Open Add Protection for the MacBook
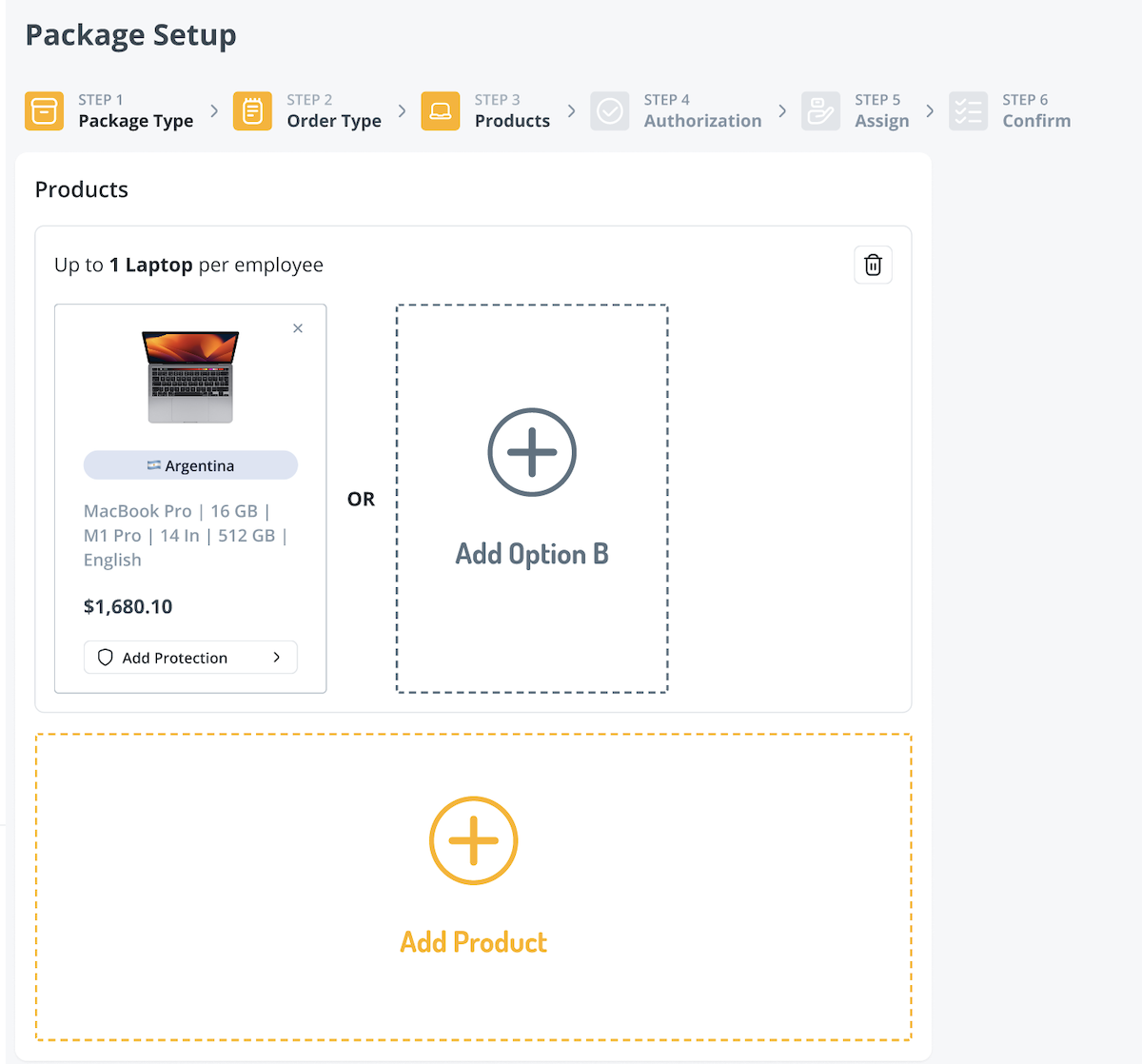 (189, 657)
